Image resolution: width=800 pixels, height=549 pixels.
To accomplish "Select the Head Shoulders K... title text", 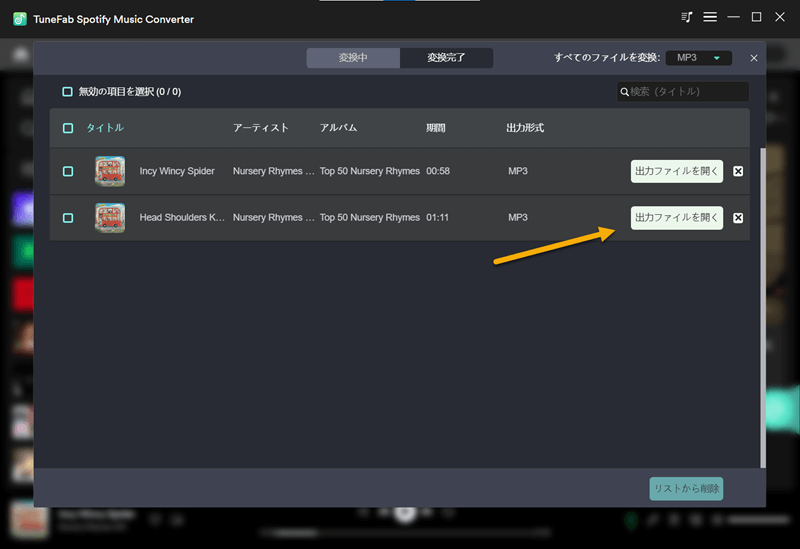I will (182, 217).
